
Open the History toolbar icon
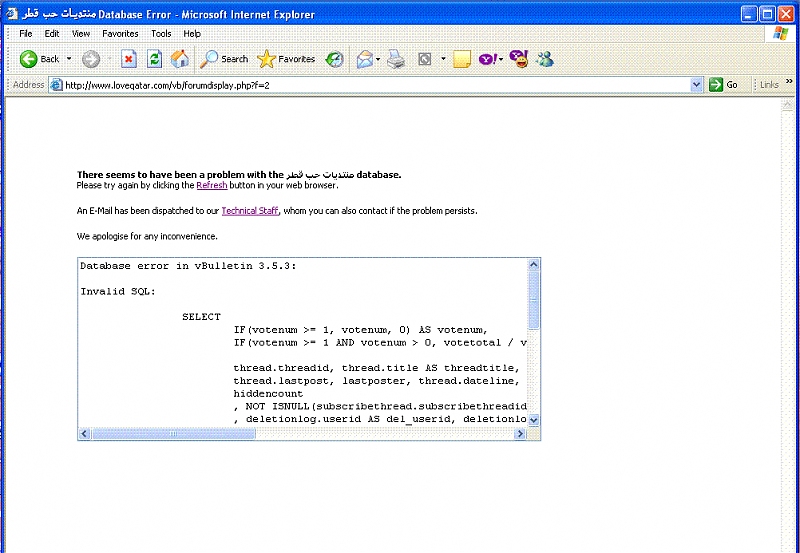click(335, 59)
